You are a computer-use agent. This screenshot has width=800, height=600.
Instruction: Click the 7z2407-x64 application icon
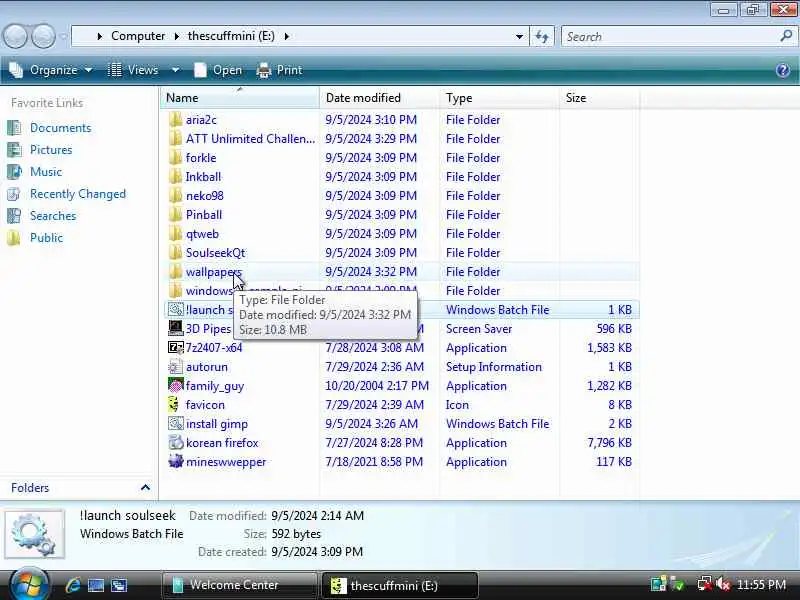(176, 348)
